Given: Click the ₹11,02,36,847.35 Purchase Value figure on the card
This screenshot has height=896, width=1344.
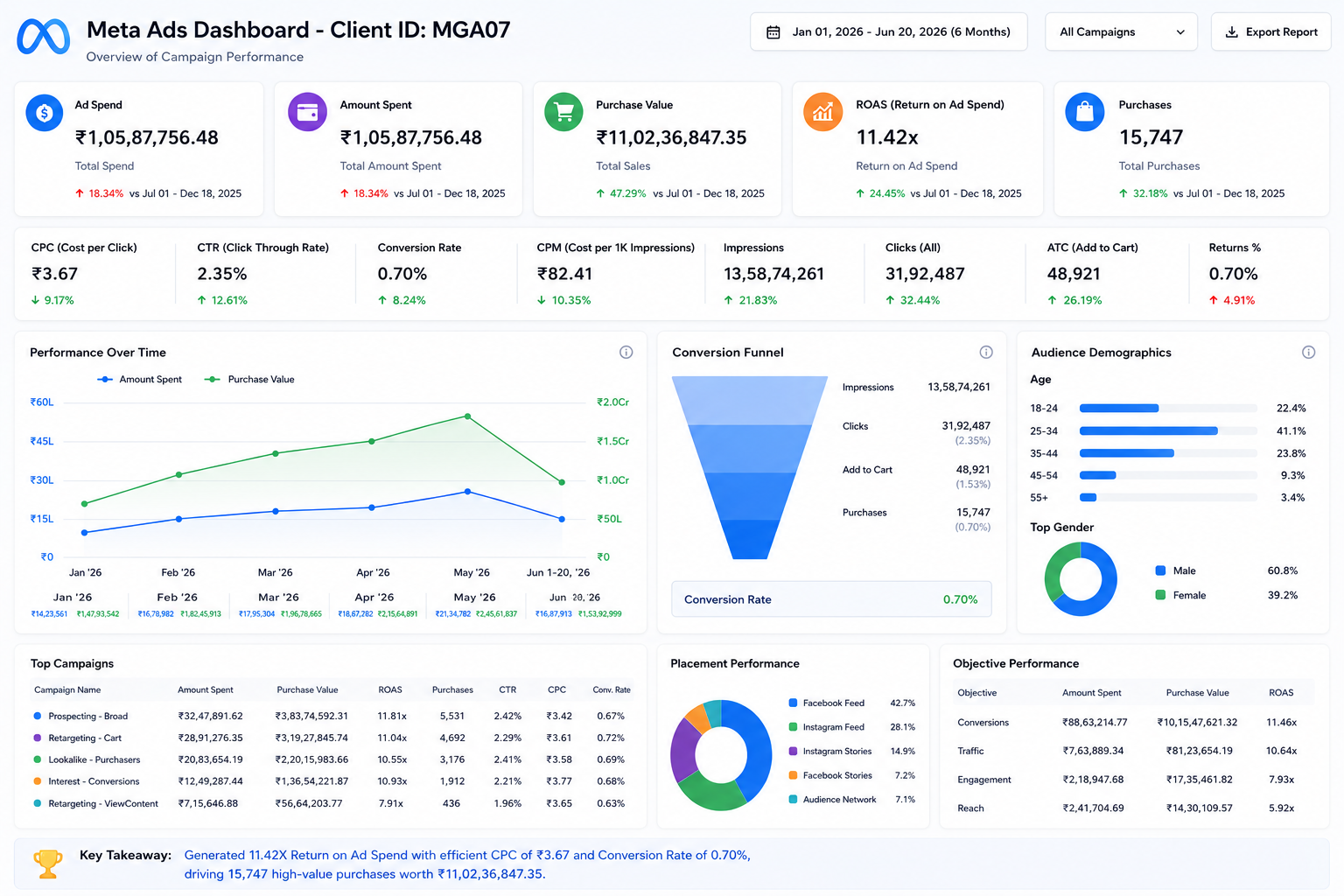Looking at the screenshot, I should click(x=671, y=137).
